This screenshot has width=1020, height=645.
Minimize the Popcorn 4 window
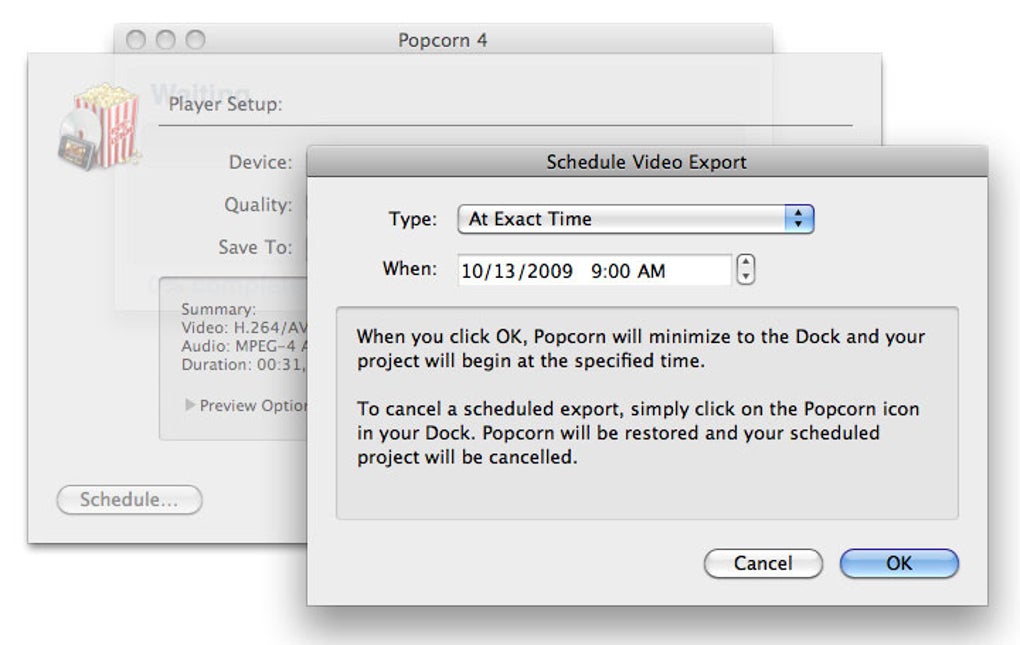click(166, 41)
